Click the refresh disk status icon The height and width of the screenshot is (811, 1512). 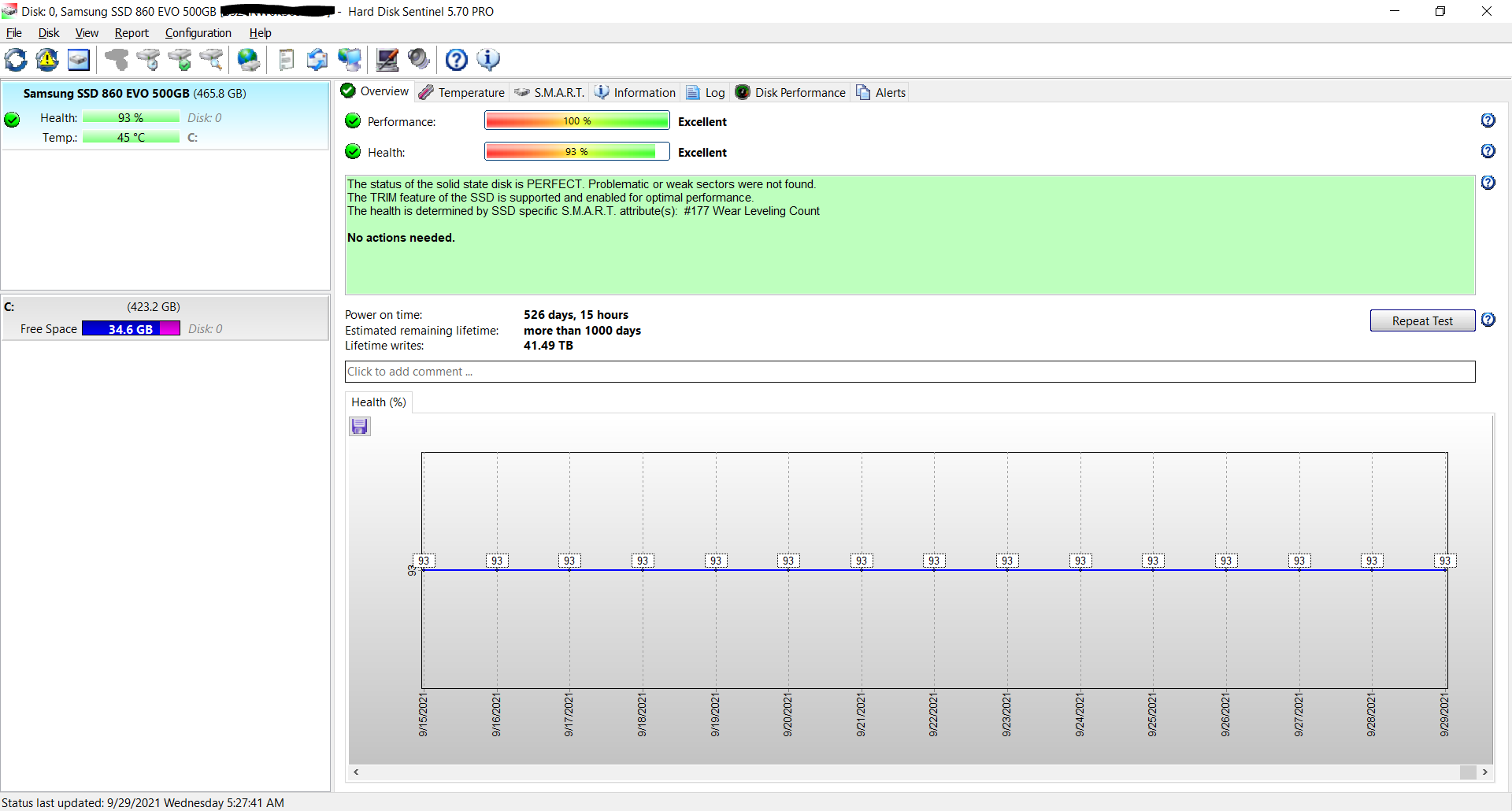coord(16,60)
